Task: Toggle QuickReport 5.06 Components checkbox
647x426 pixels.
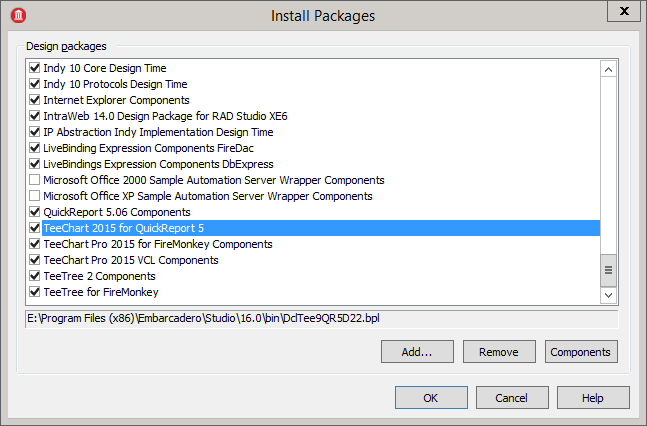Action: click(x=35, y=212)
